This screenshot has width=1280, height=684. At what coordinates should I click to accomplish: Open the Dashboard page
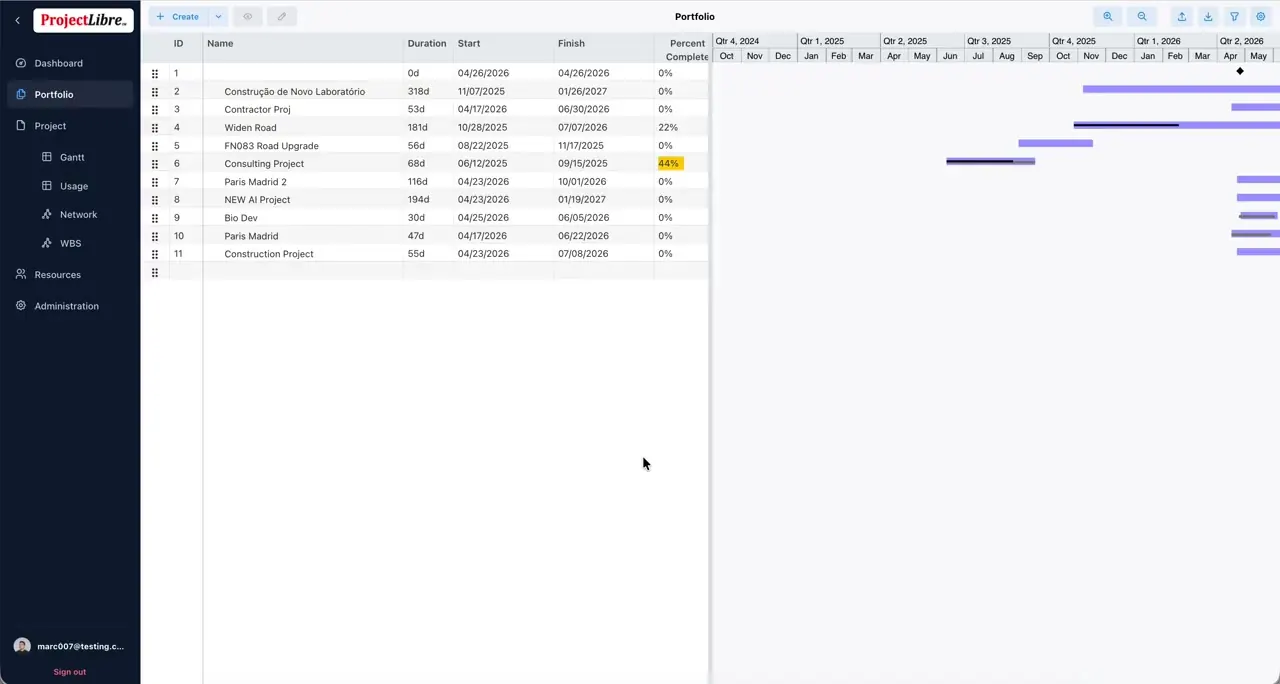point(58,63)
